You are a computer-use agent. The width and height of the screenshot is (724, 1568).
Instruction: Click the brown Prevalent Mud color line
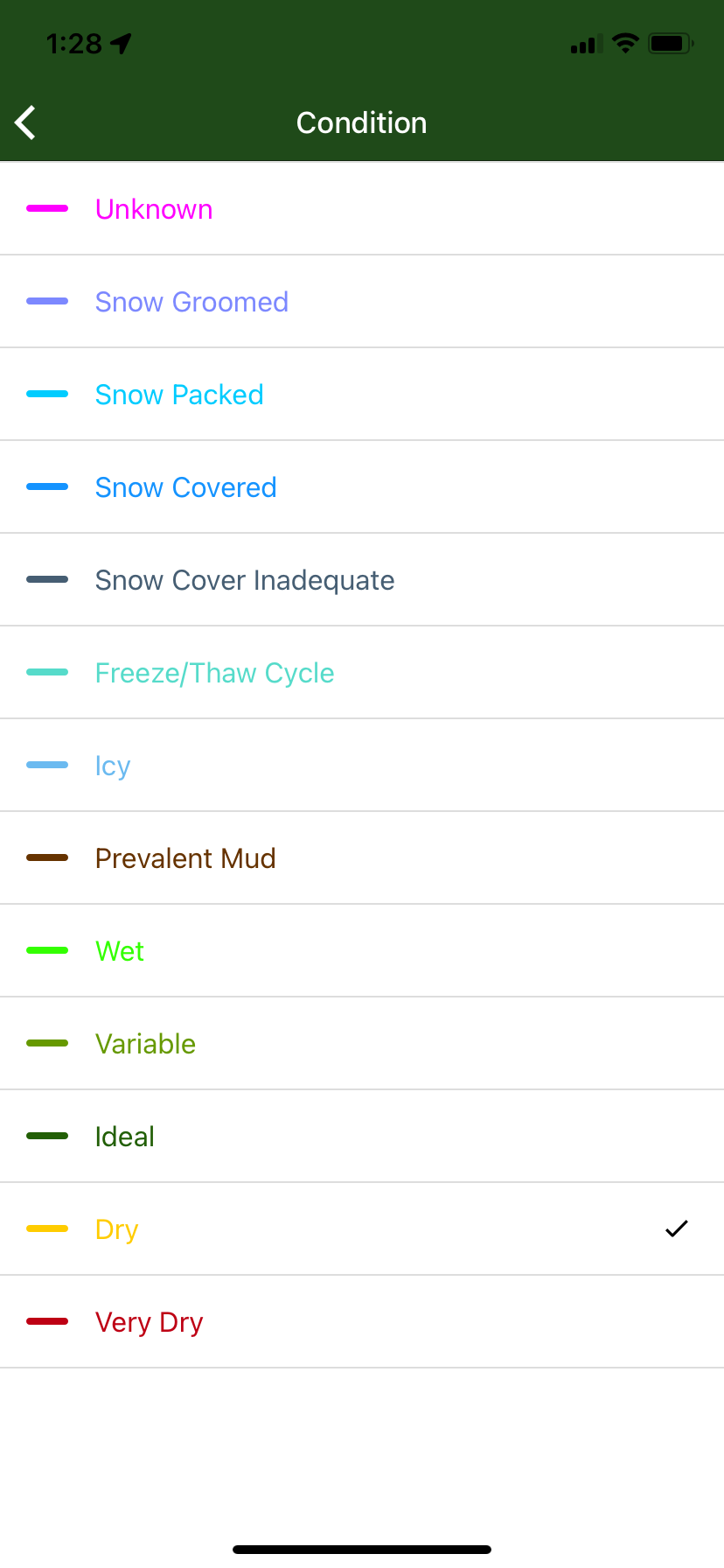pos(47,857)
